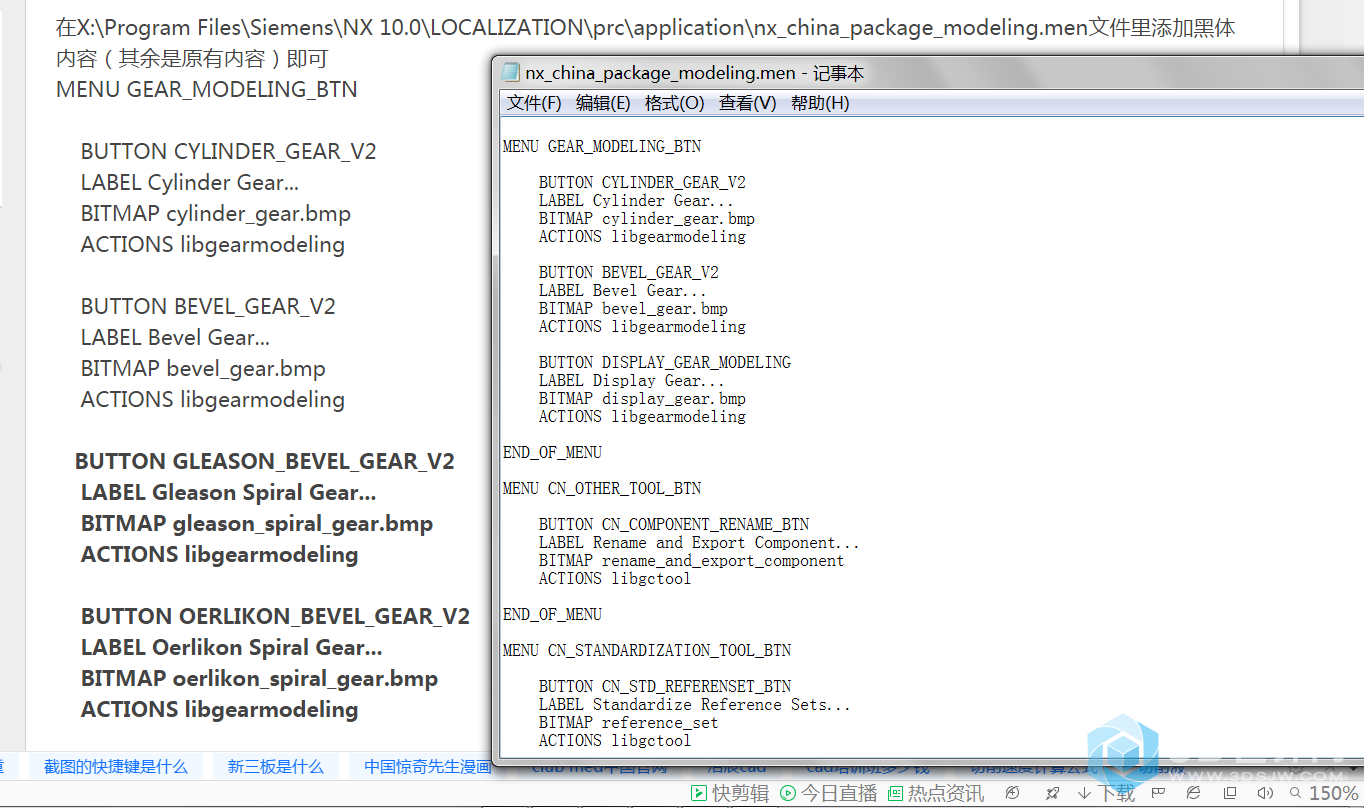Click BUTTON CYLINDER_GEAR_V2 line in Notepad
Viewport: 1370px width, 808px height.
click(x=642, y=182)
